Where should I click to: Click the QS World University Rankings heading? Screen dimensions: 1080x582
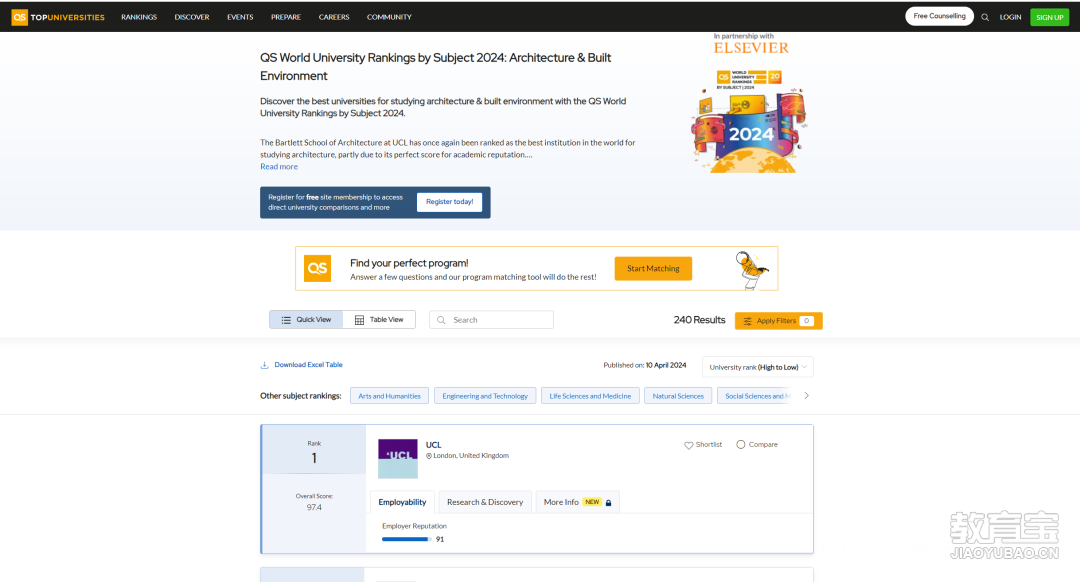click(435, 67)
